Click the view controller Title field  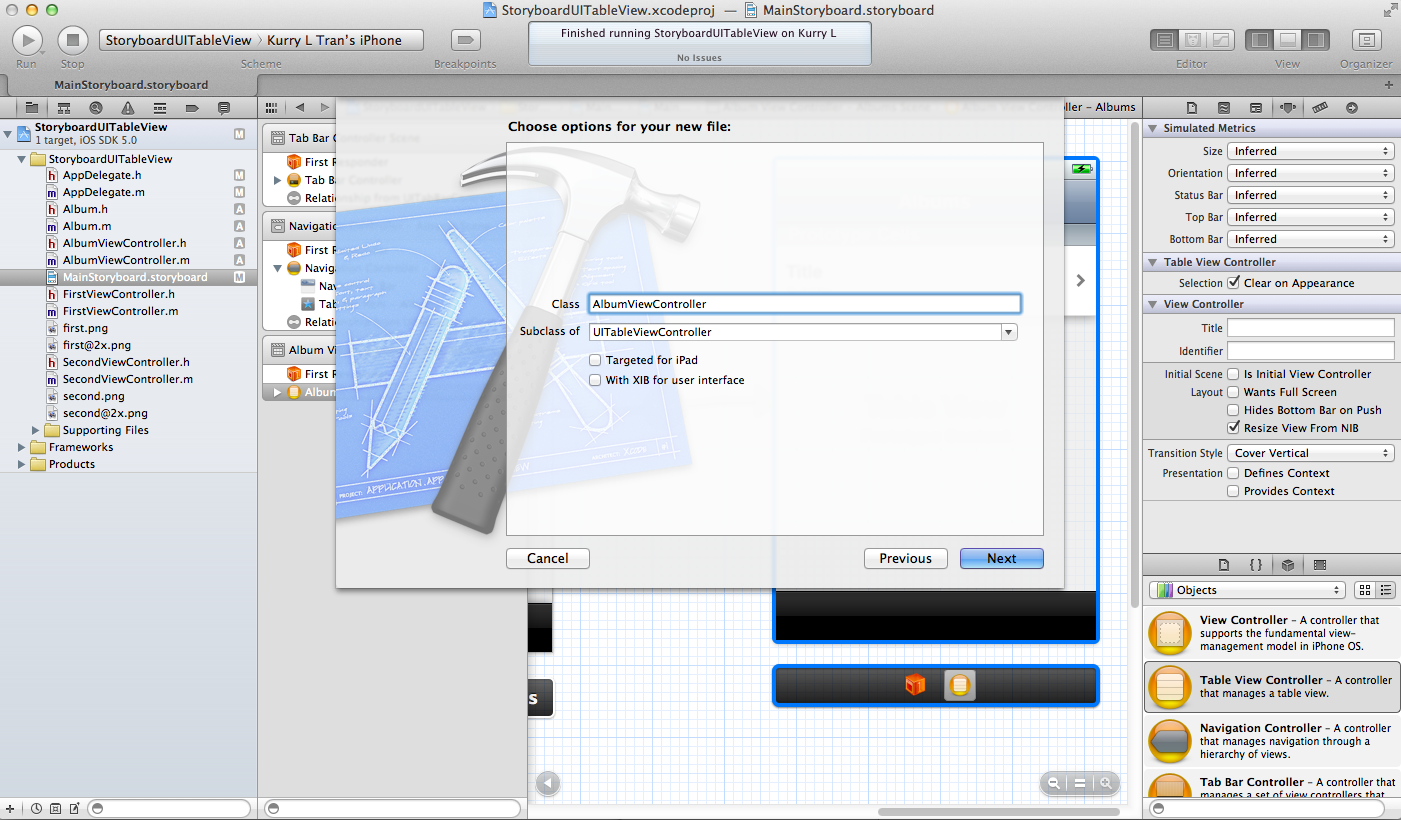pos(1311,328)
